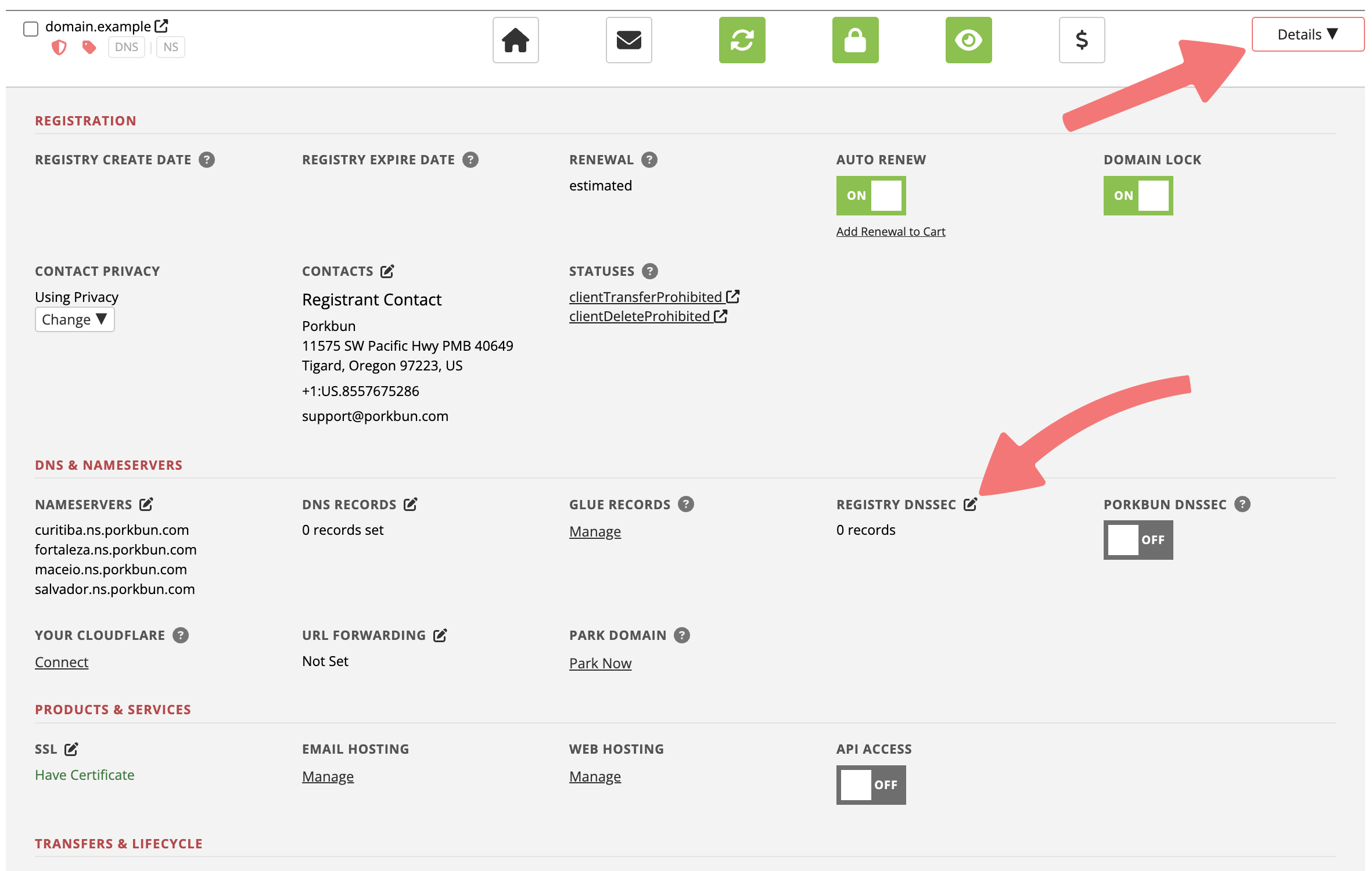Click the NS tag next to domain
This screenshot has height=871, width=1372.
coord(170,47)
